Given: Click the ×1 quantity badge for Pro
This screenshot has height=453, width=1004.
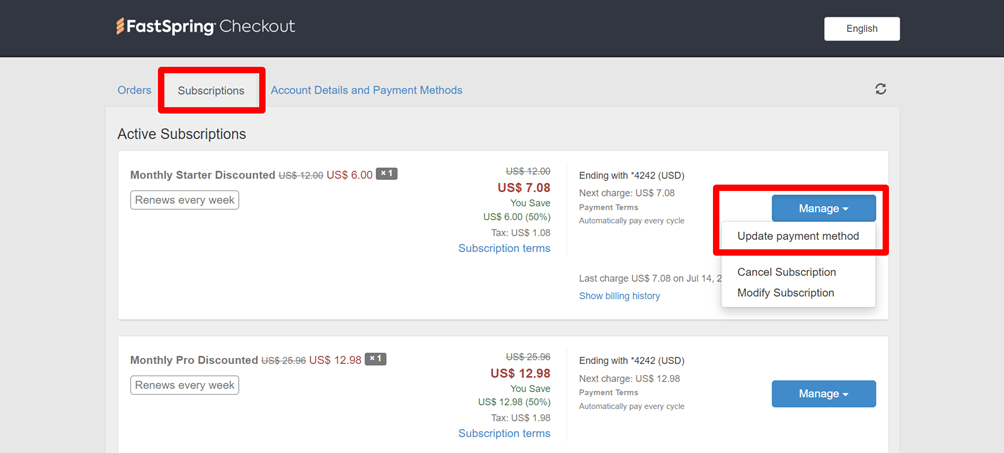Looking at the screenshot, I should coord(375,359).
